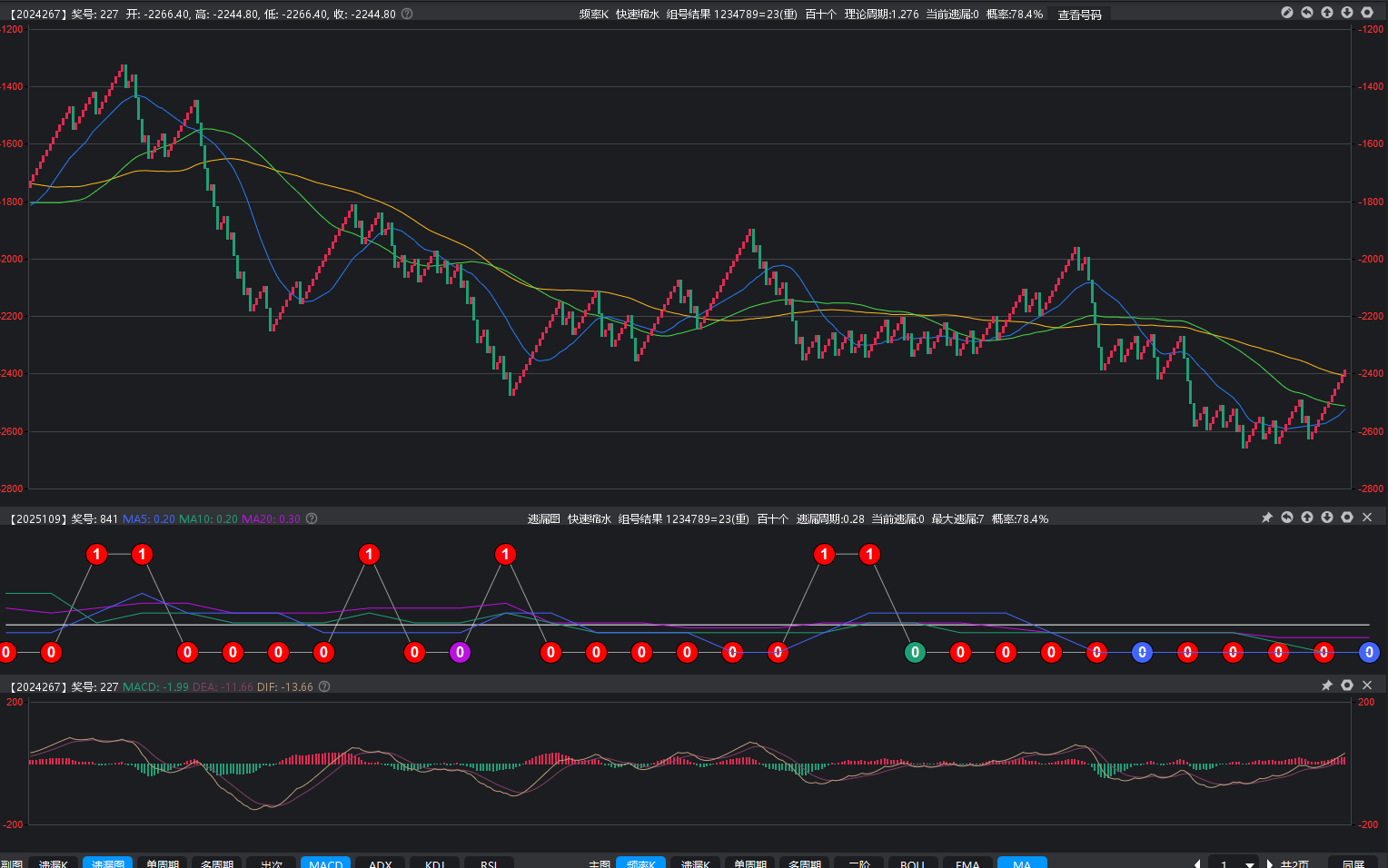Screen dimensions: 1388x868
Task: Click the 查看号码 button
Action: click(x=1079, y=15)
